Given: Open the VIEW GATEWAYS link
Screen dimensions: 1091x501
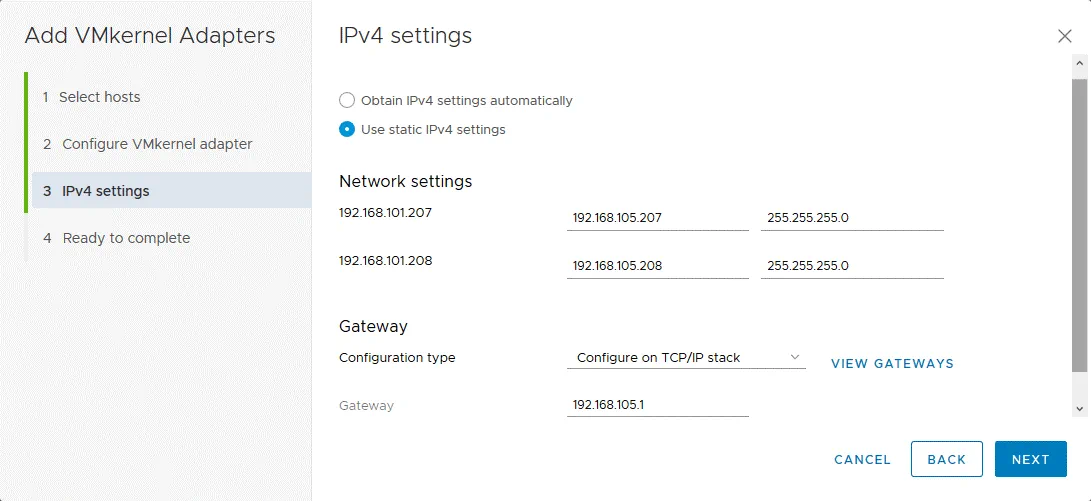Looking at the screenshot, I should pos(892,363).
